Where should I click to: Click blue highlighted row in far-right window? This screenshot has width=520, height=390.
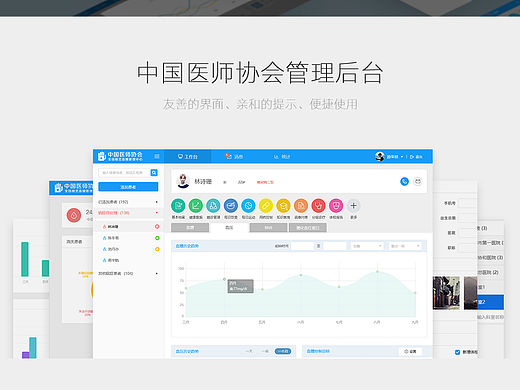point(490,302)
